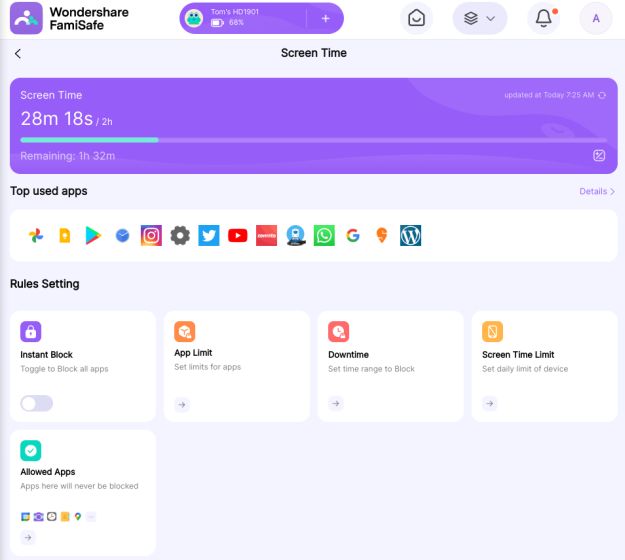The height and width of the screenshot is (560, 625).
Task: Open the notifications bell
Action: tap(544, 18)
